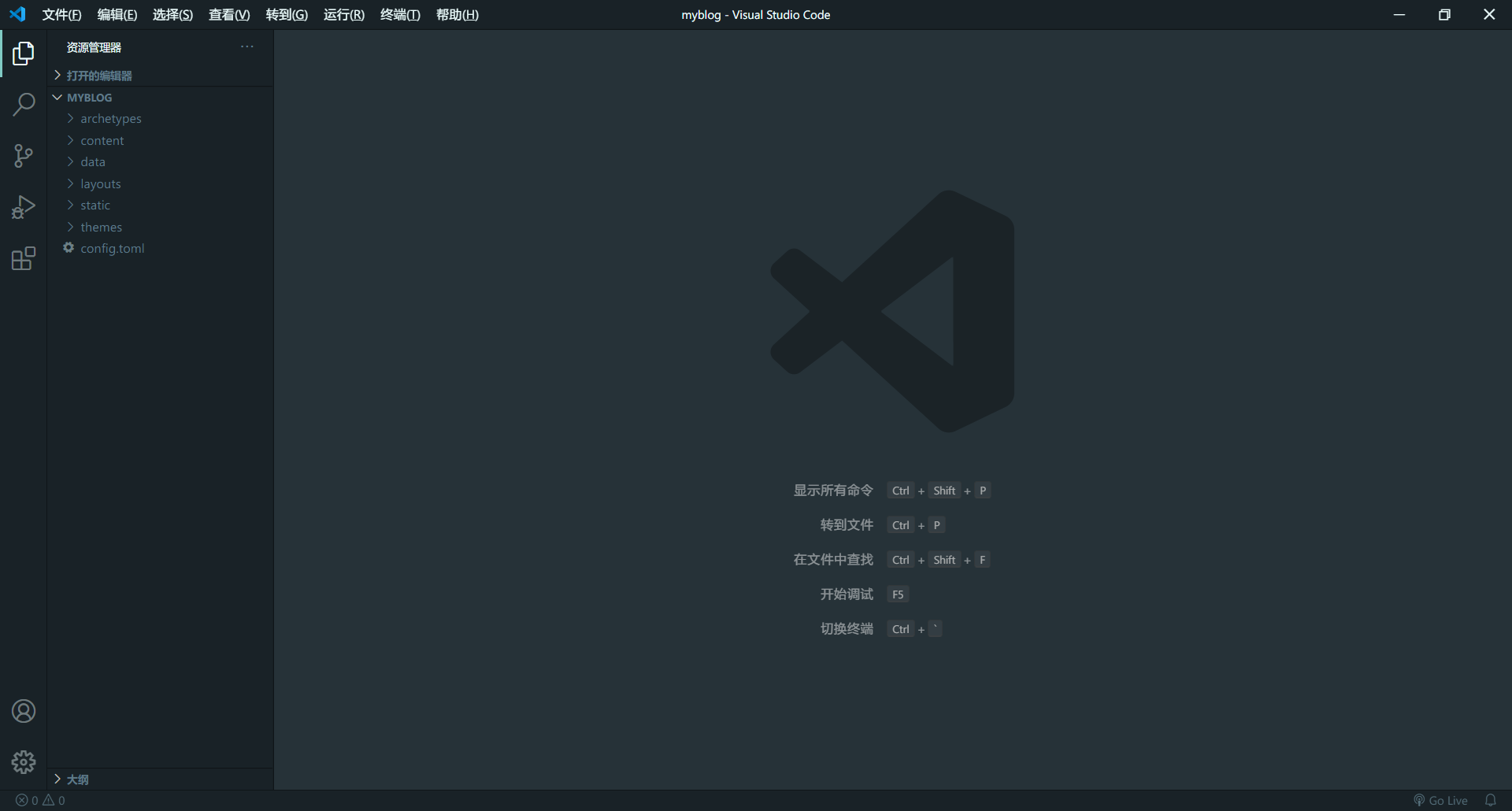
Task: Open the Extensions view icon
Action: (x=24, y=258)
